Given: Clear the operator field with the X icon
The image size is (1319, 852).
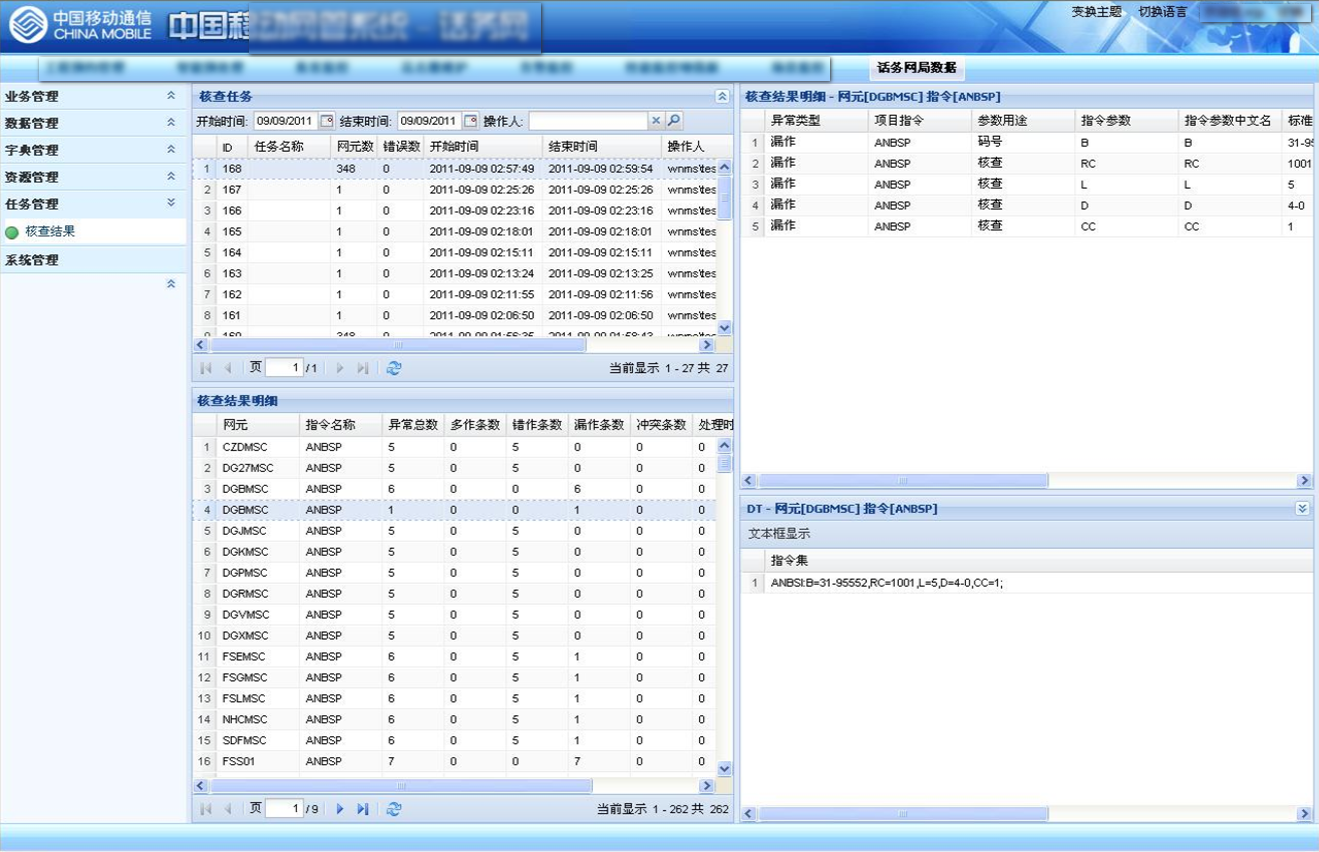Looking at the screenshot, I should pos(656,121).
